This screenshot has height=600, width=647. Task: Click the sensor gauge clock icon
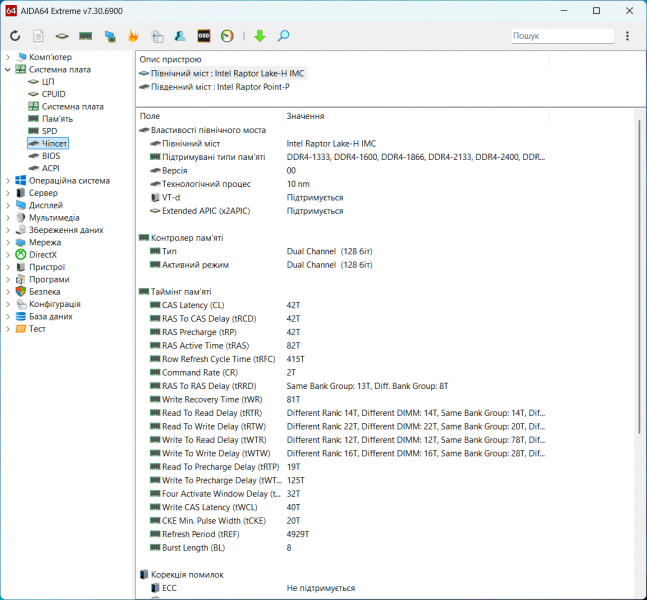[x=227, y=36]
